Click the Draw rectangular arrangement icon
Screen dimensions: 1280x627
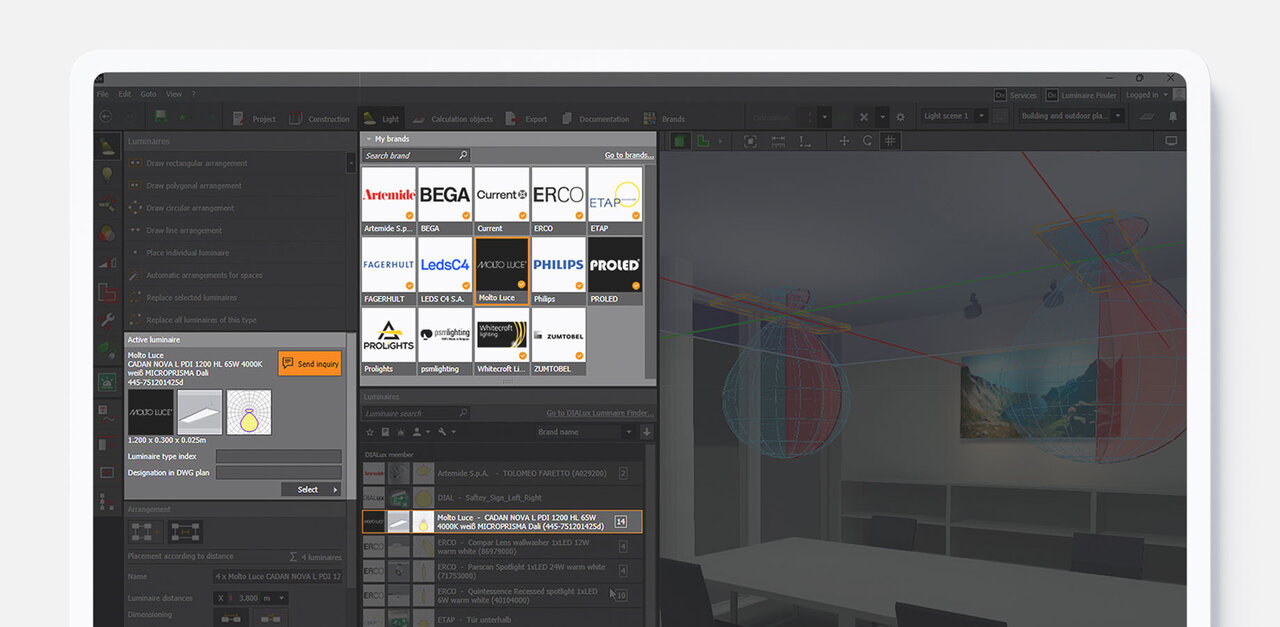point(135,163)
